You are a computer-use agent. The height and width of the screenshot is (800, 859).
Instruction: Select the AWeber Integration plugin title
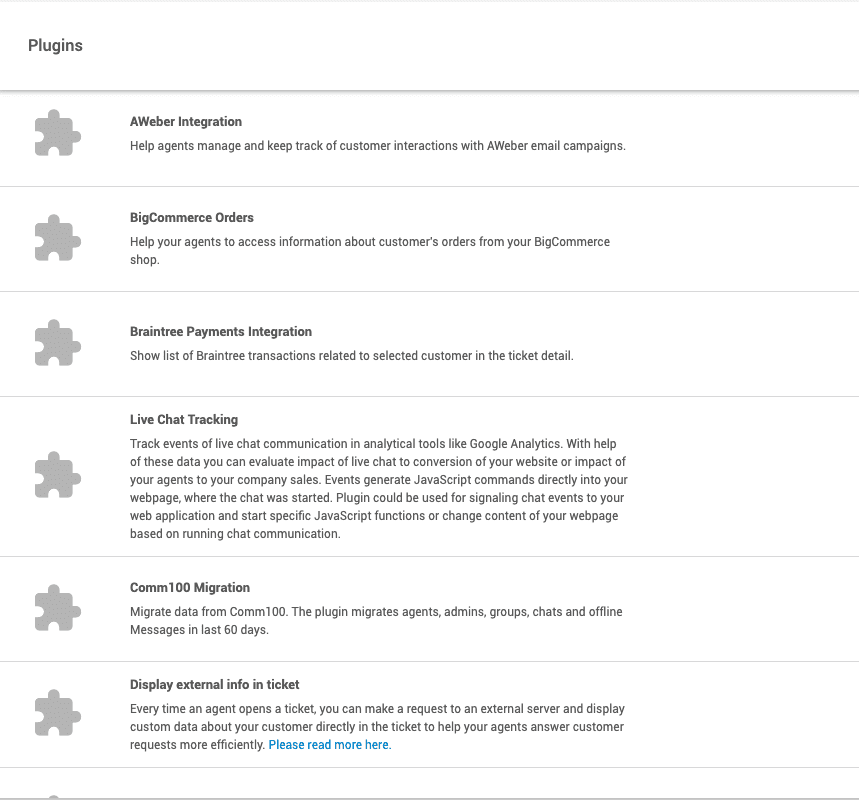point(186,122)
